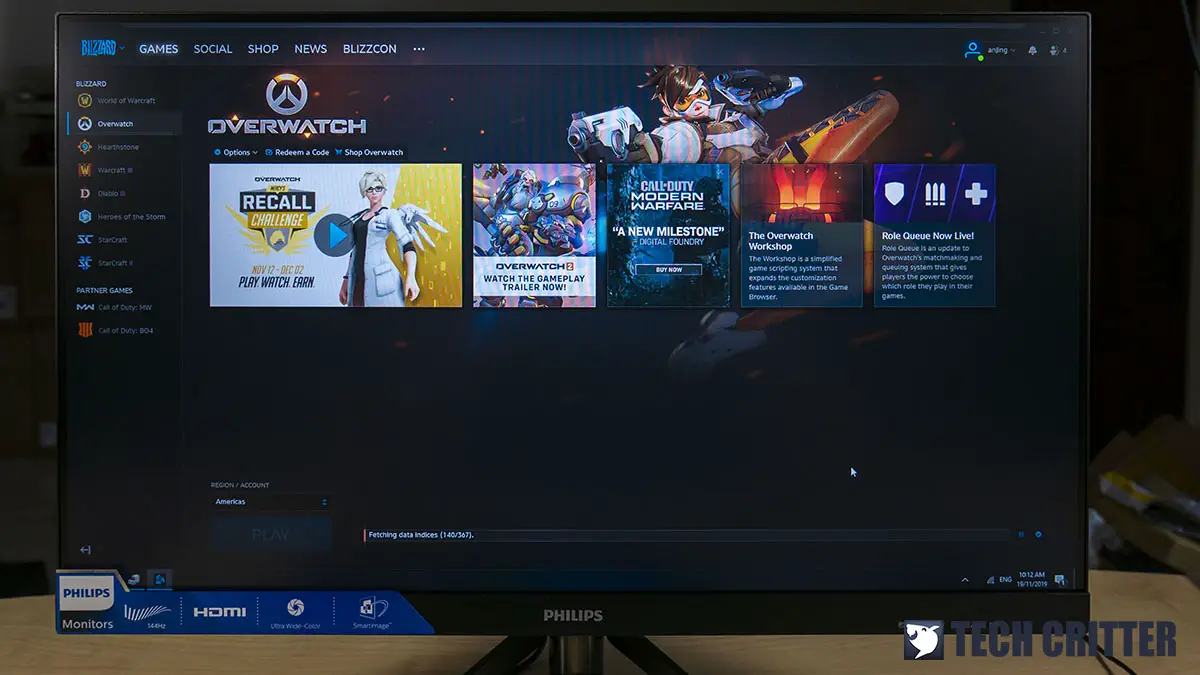This screenshot has width=1200, height=675.
Task: Open the Americas region selector
Action: click(x=270, y=502)
